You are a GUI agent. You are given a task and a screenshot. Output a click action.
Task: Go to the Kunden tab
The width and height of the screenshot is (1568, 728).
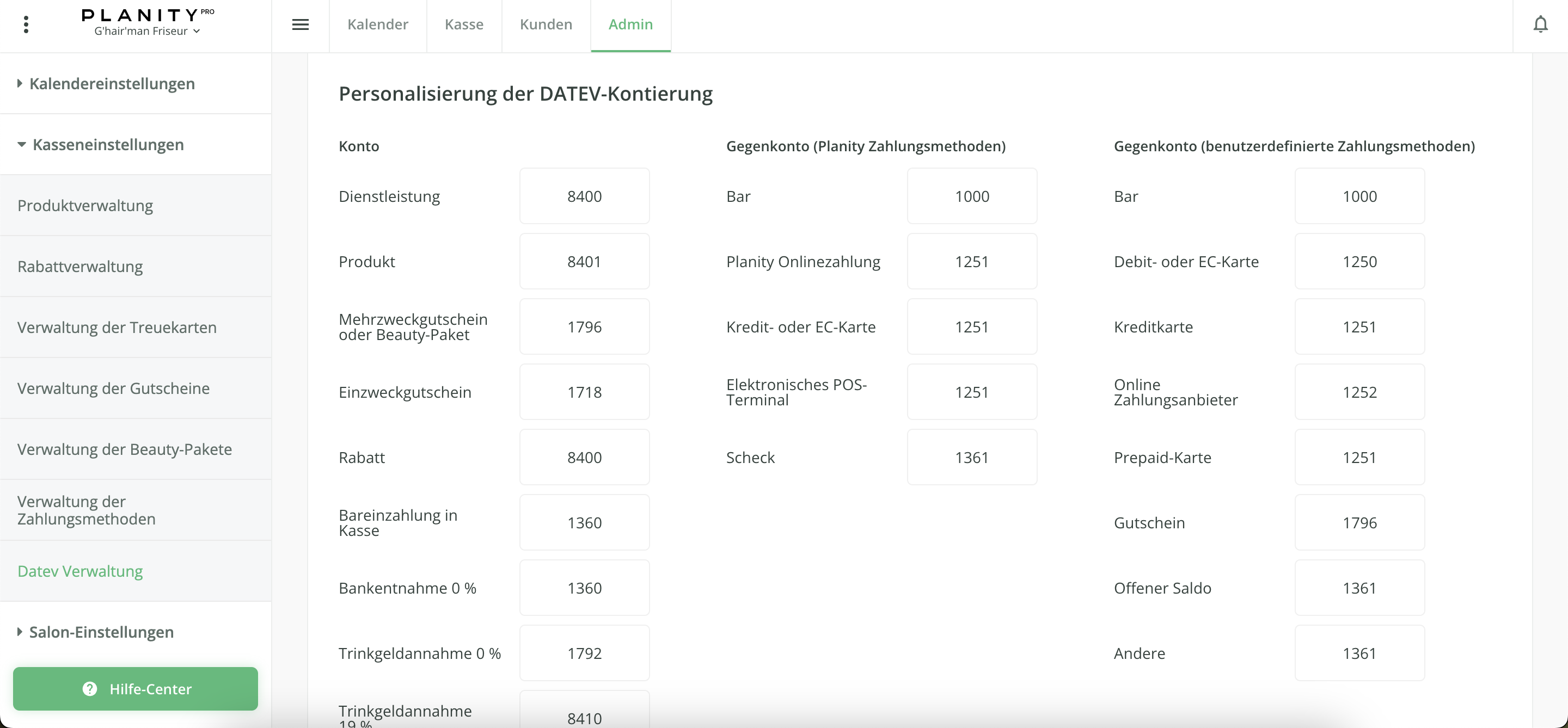point(546,24)
